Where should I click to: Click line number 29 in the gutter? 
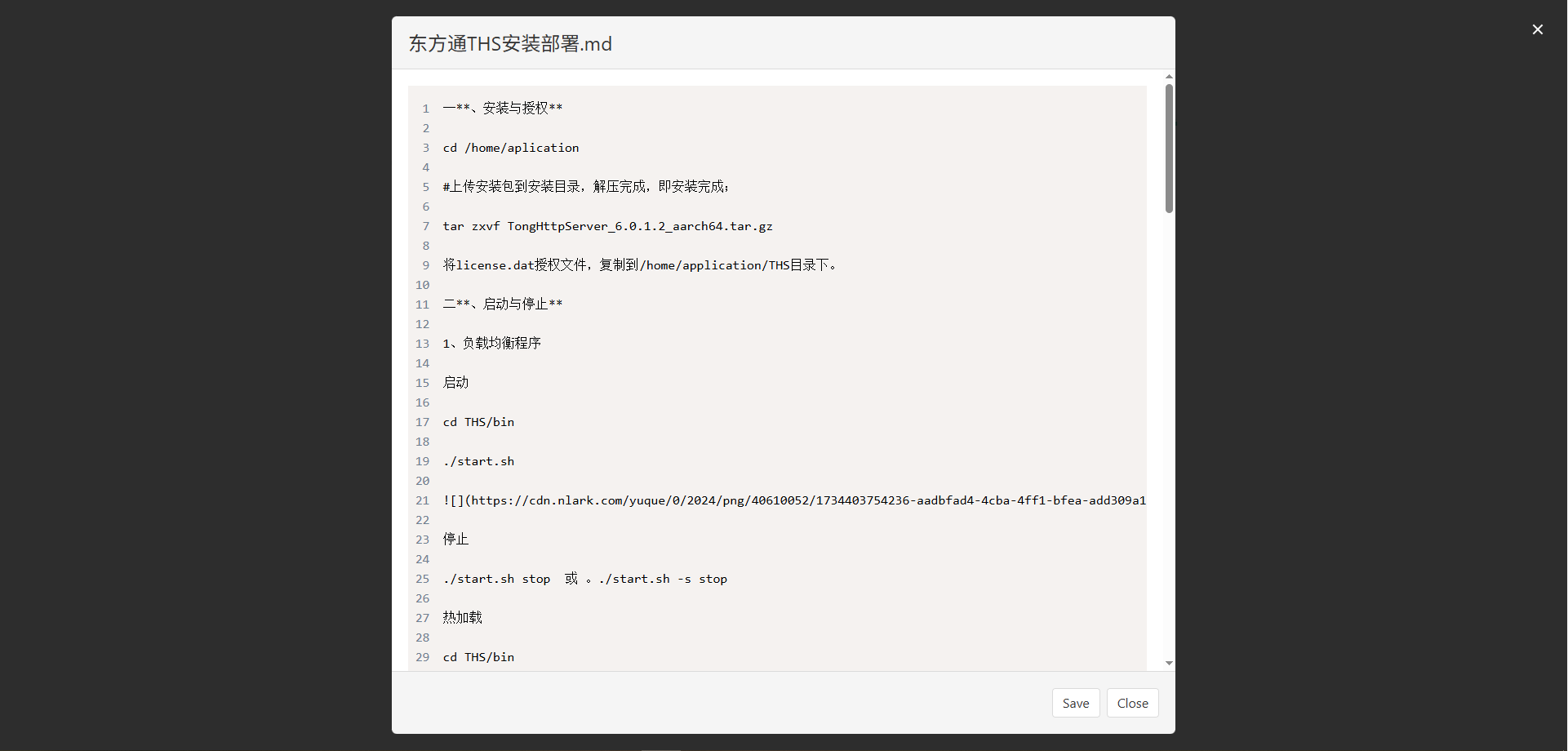[x=422, y=657]
